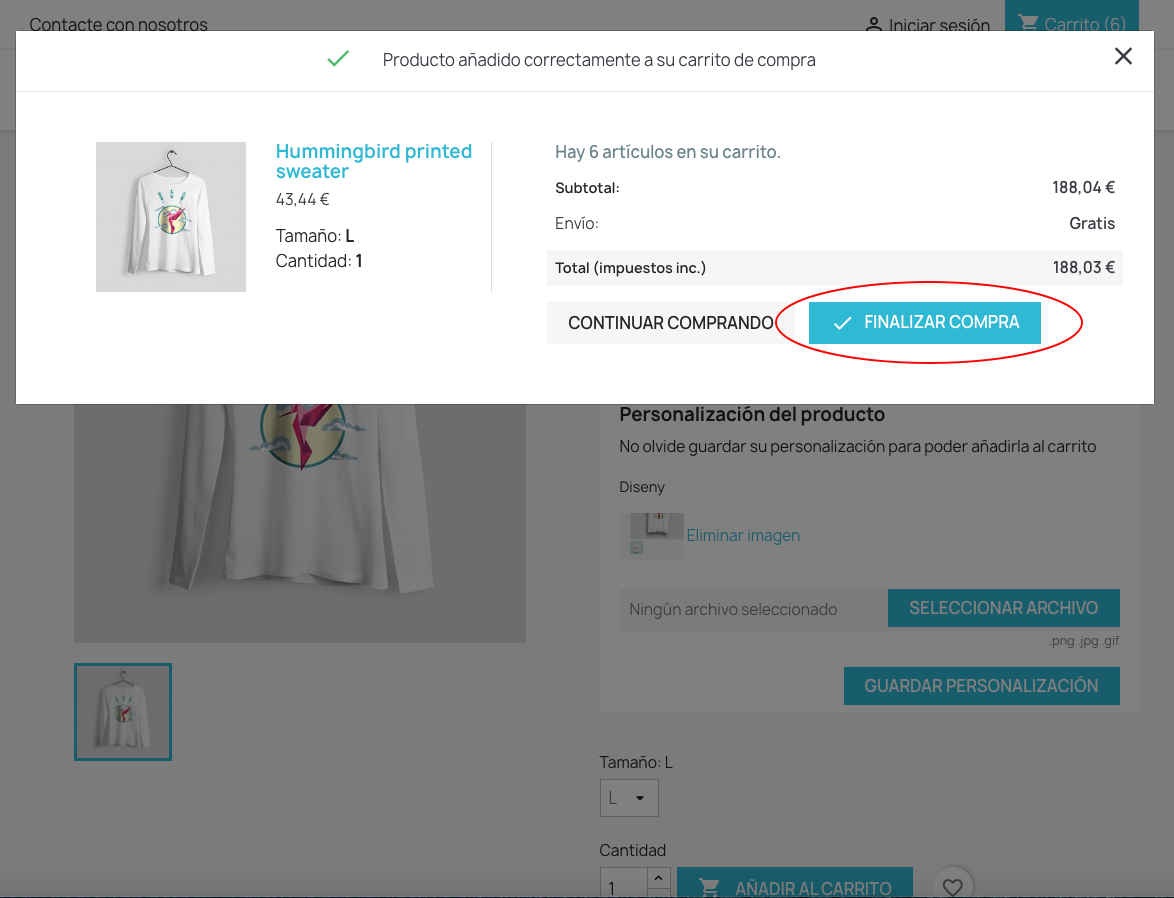
Task: Select the sweater thumbnail below the main image
Action: (122, 711)
